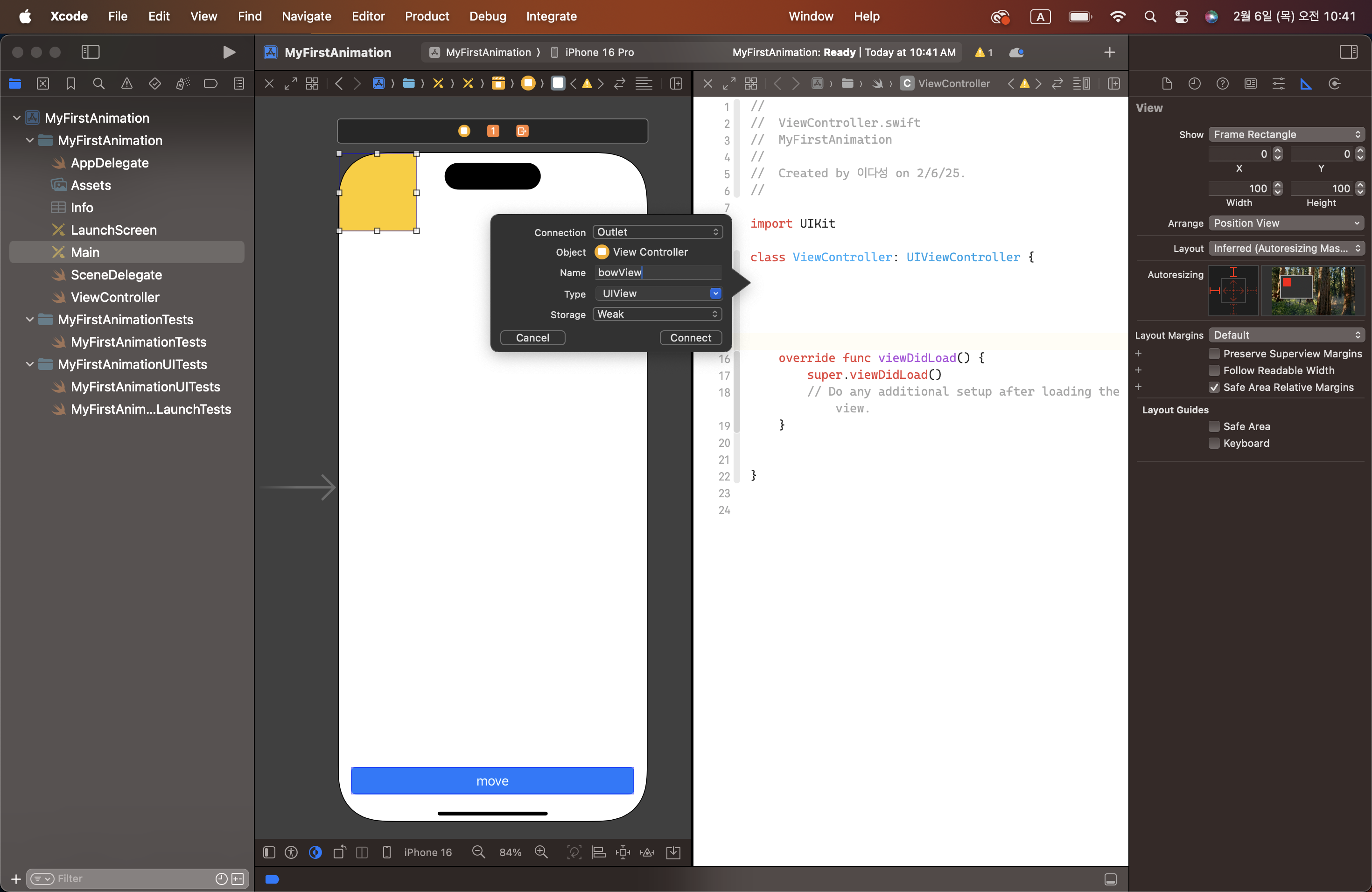Click the Connect button

690,338
